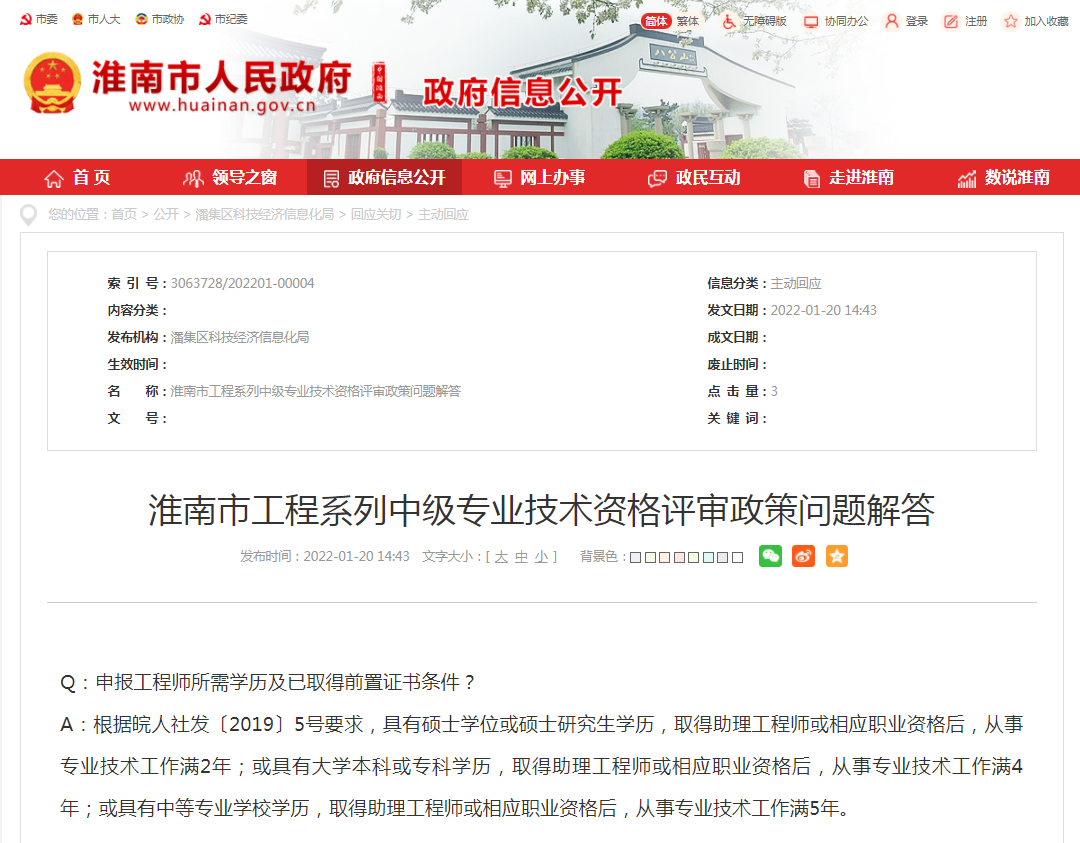This screenshot has width=1080, height=843.
Task: Select the 领导之窗 navigation item
Action: pyautogui.click(x=222, y=177)
